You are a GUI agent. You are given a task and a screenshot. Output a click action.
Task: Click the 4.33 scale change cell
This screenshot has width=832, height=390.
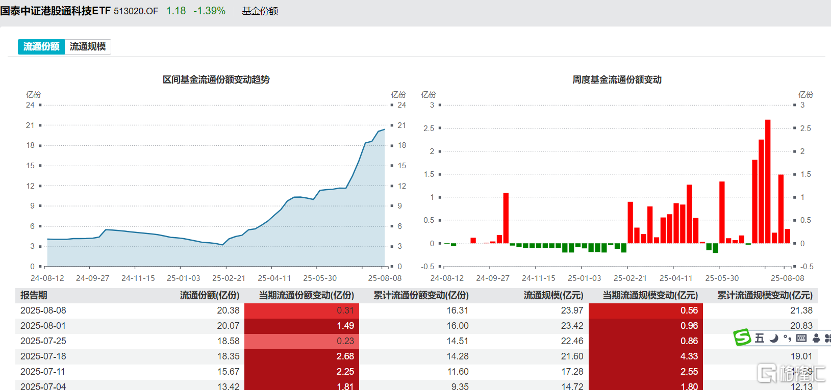click(646, 356)
